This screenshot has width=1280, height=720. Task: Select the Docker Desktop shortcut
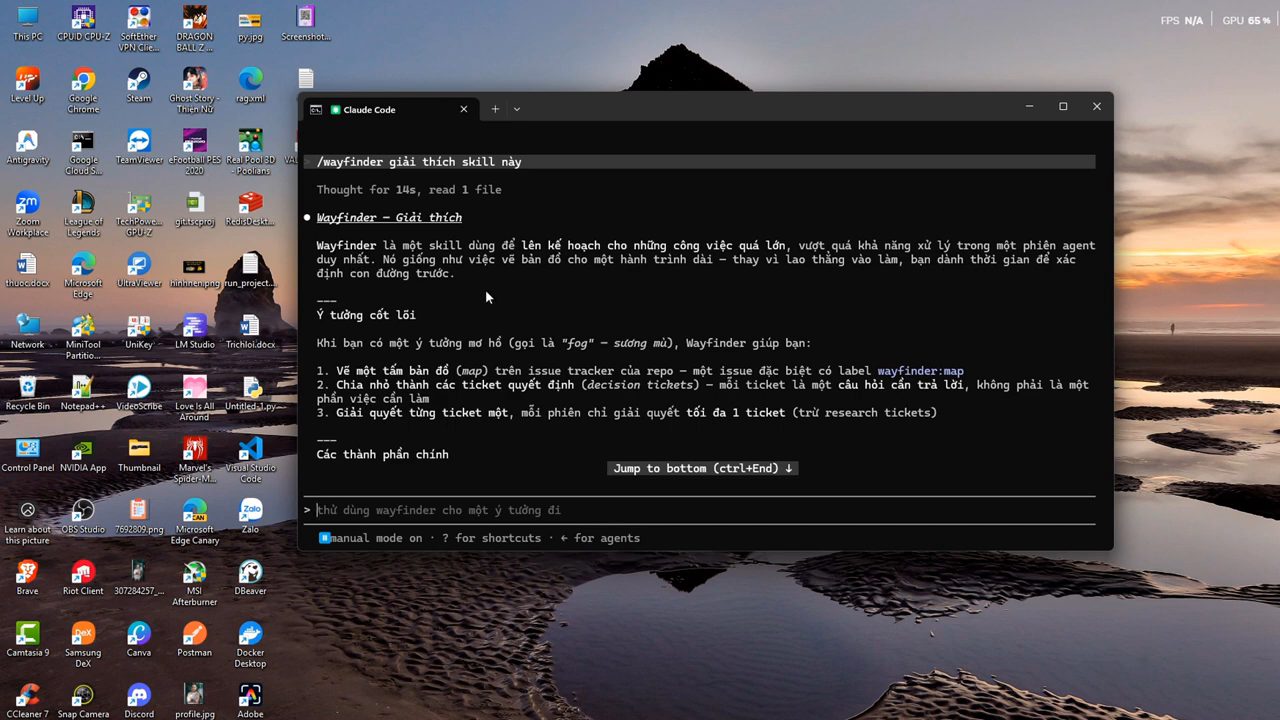coord(250,645)
